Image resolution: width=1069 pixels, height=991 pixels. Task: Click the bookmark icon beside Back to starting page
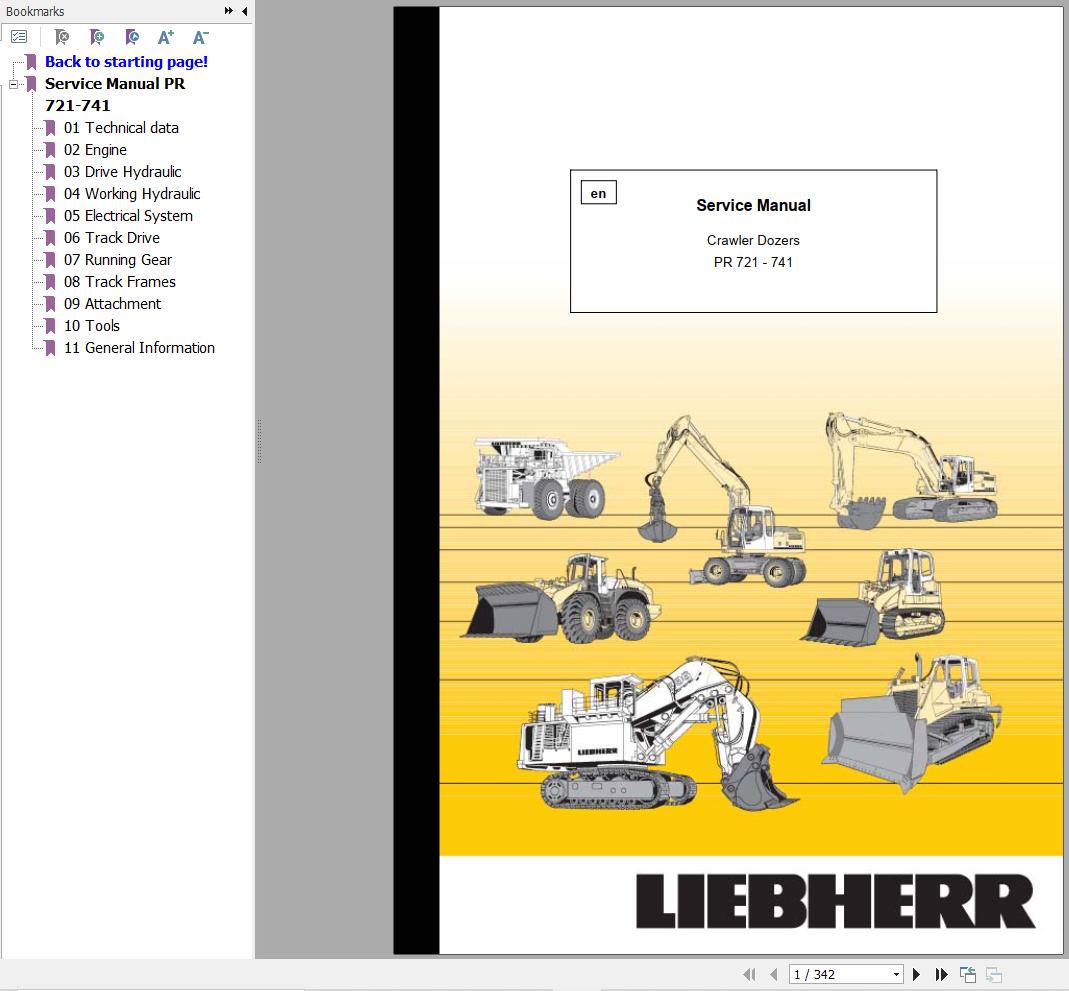[31, 62]
